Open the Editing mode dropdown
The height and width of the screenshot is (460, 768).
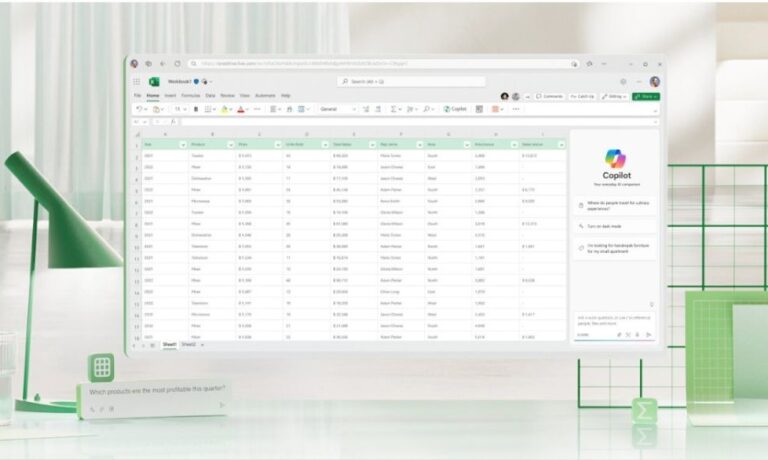coord(615,96)
